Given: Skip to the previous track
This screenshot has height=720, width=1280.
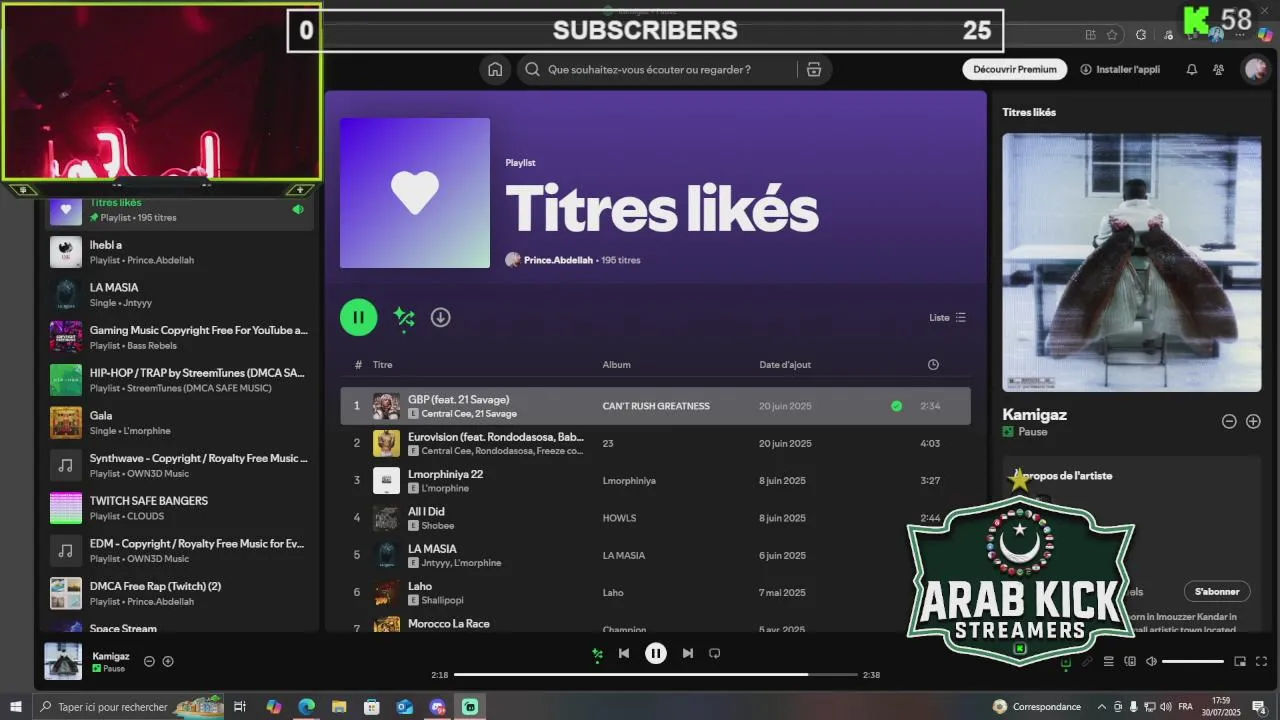Looking at the screenshot, I should 624,653.
